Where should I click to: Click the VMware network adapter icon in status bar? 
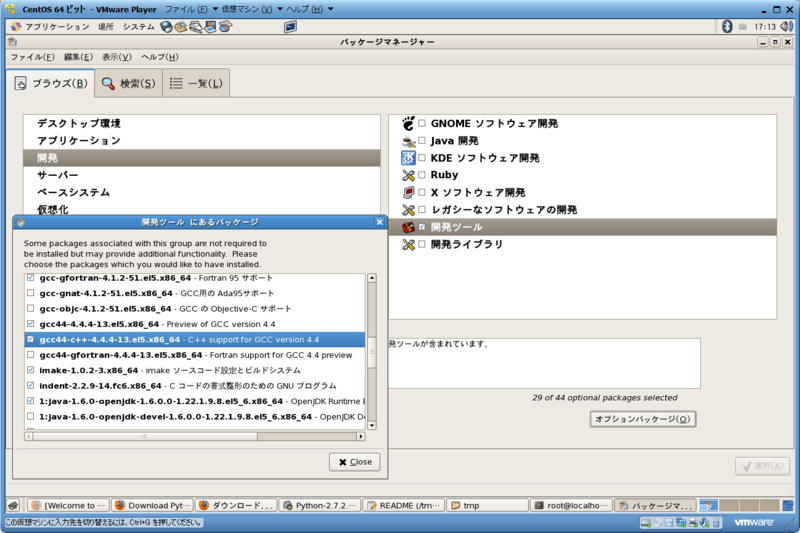pyautogui.click(x=681, y=523)
